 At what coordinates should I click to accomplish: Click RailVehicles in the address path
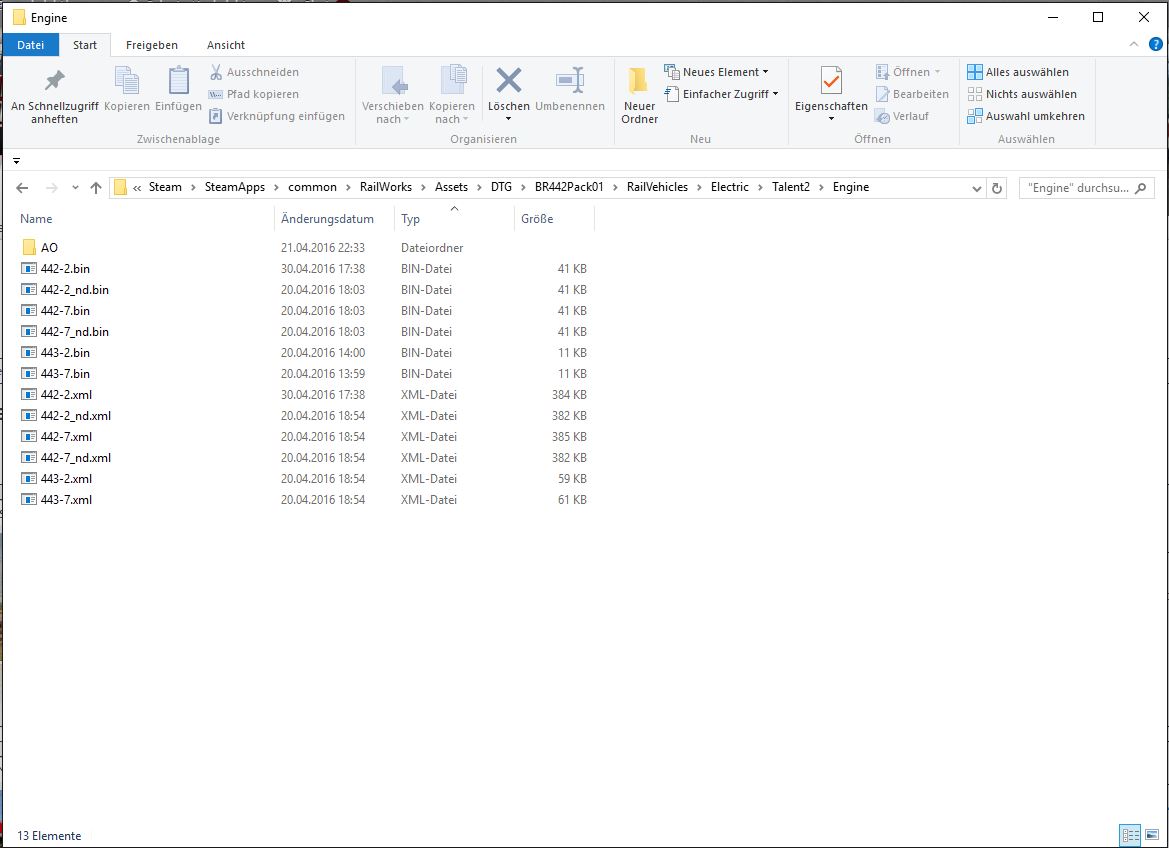pyautogui.click(x=657, y=187)
